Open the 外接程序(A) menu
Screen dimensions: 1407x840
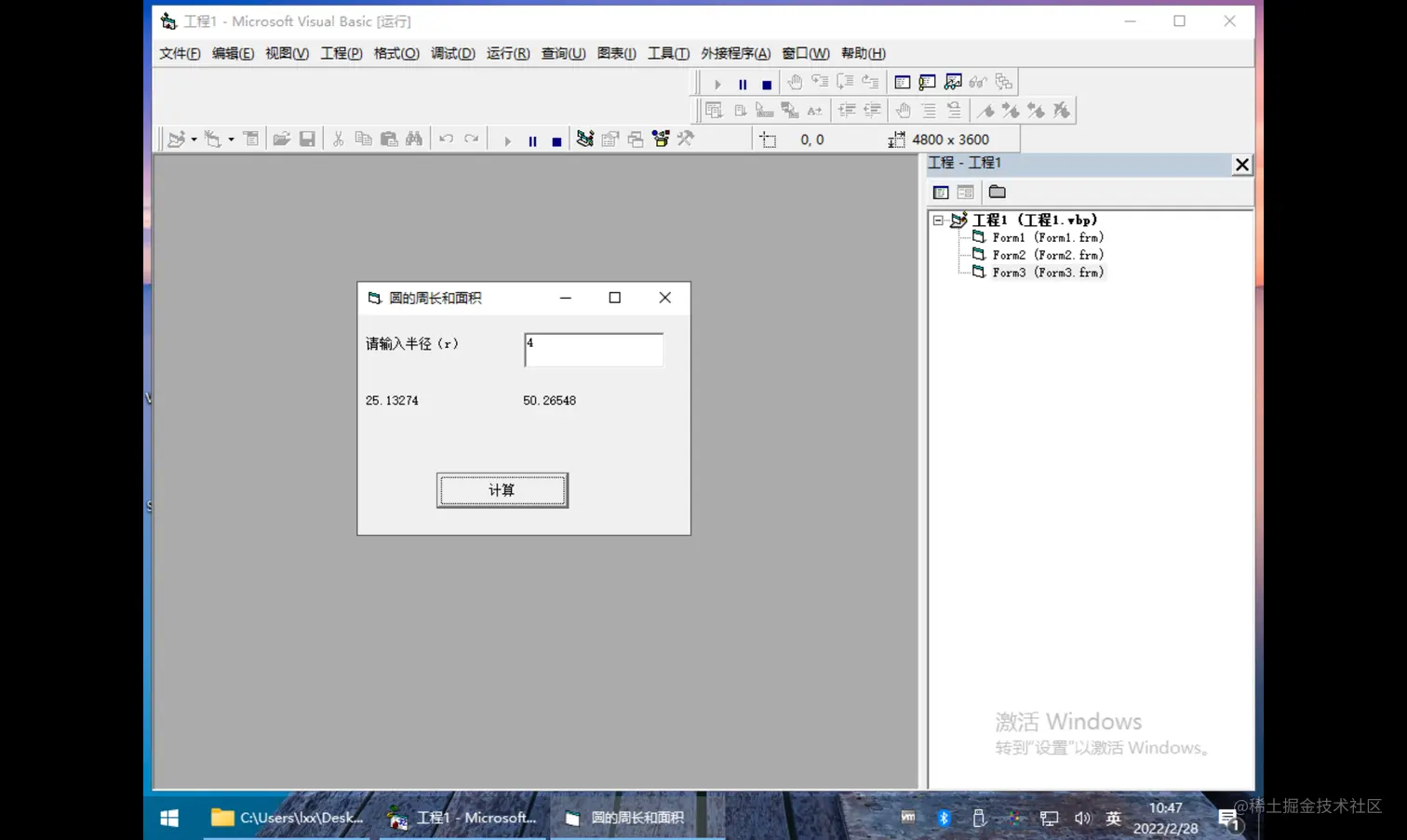coord(736,53)
